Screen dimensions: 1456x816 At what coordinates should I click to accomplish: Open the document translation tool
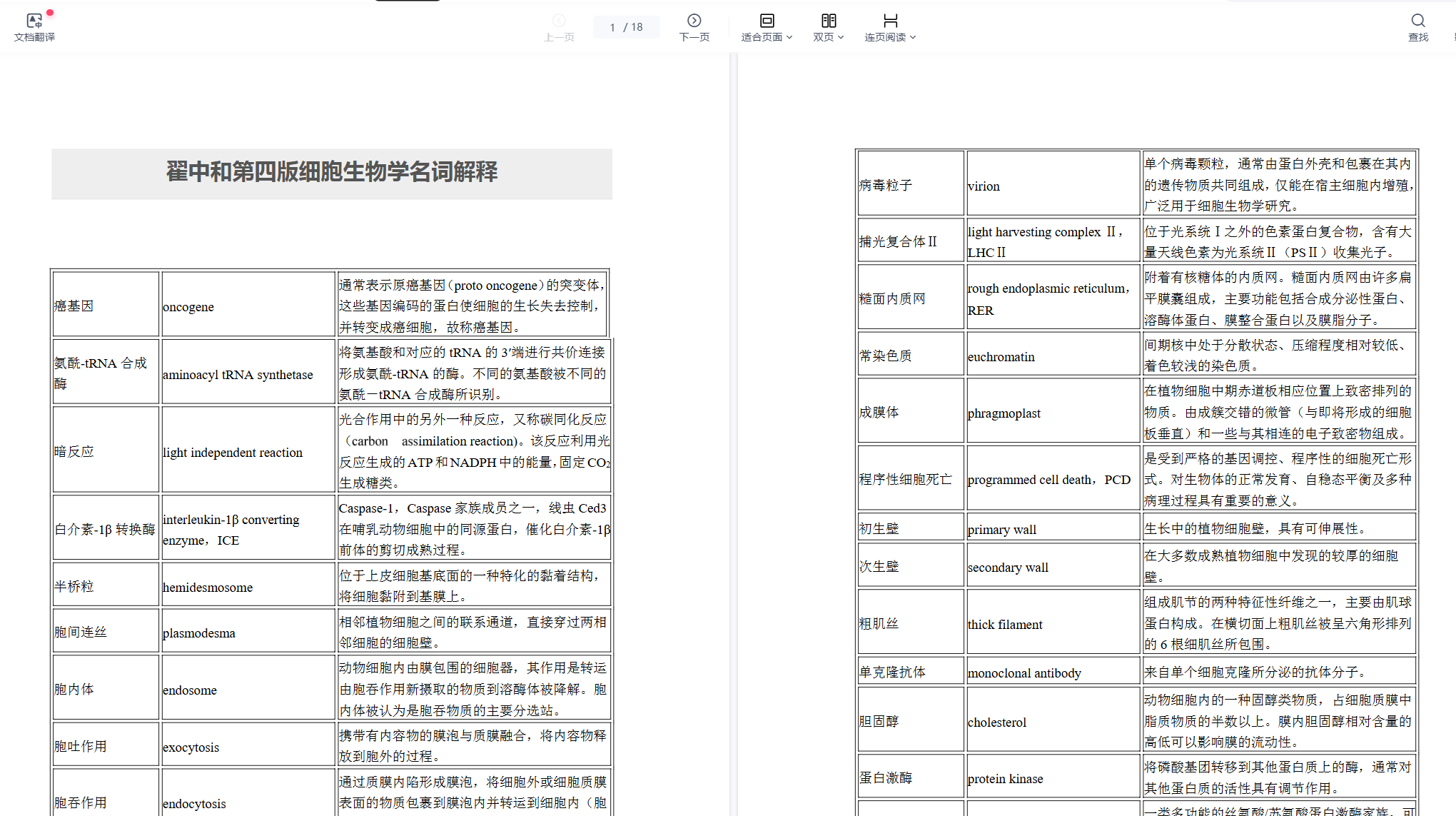(x=34, y=21)
